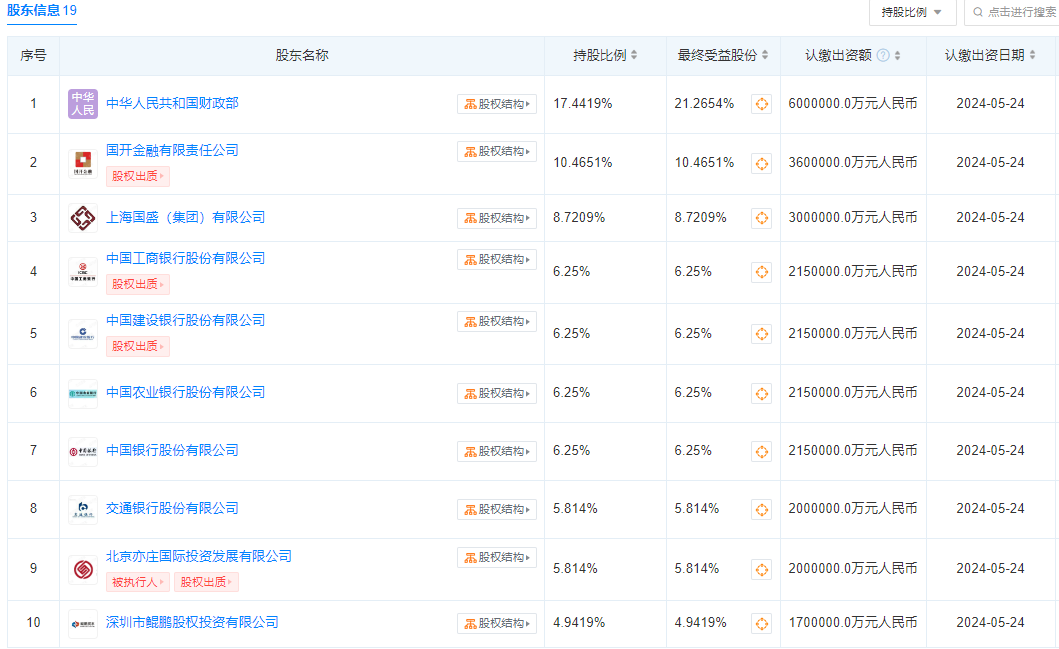Viewport: 1059px width, 649px height.
Task: Select the 17.4419% shareholding value
Action: click(x=583, y=104)
